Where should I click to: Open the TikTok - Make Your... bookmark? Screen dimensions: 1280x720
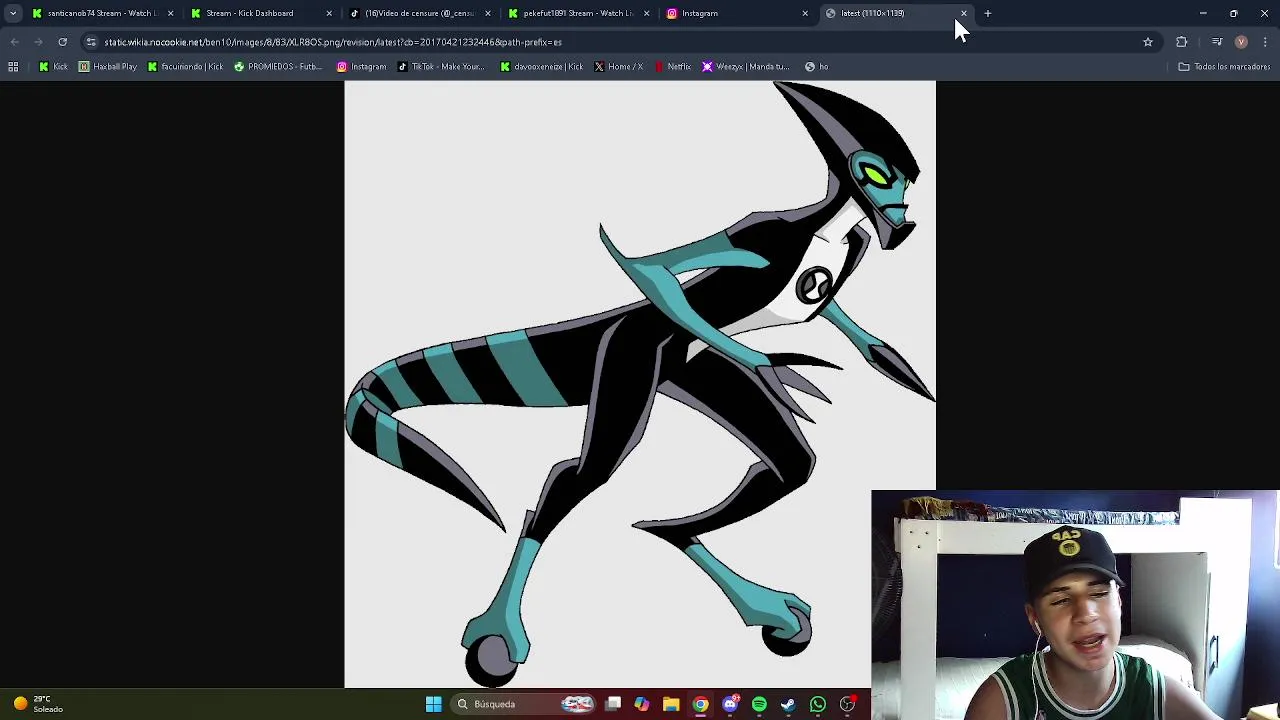(441, 67)
